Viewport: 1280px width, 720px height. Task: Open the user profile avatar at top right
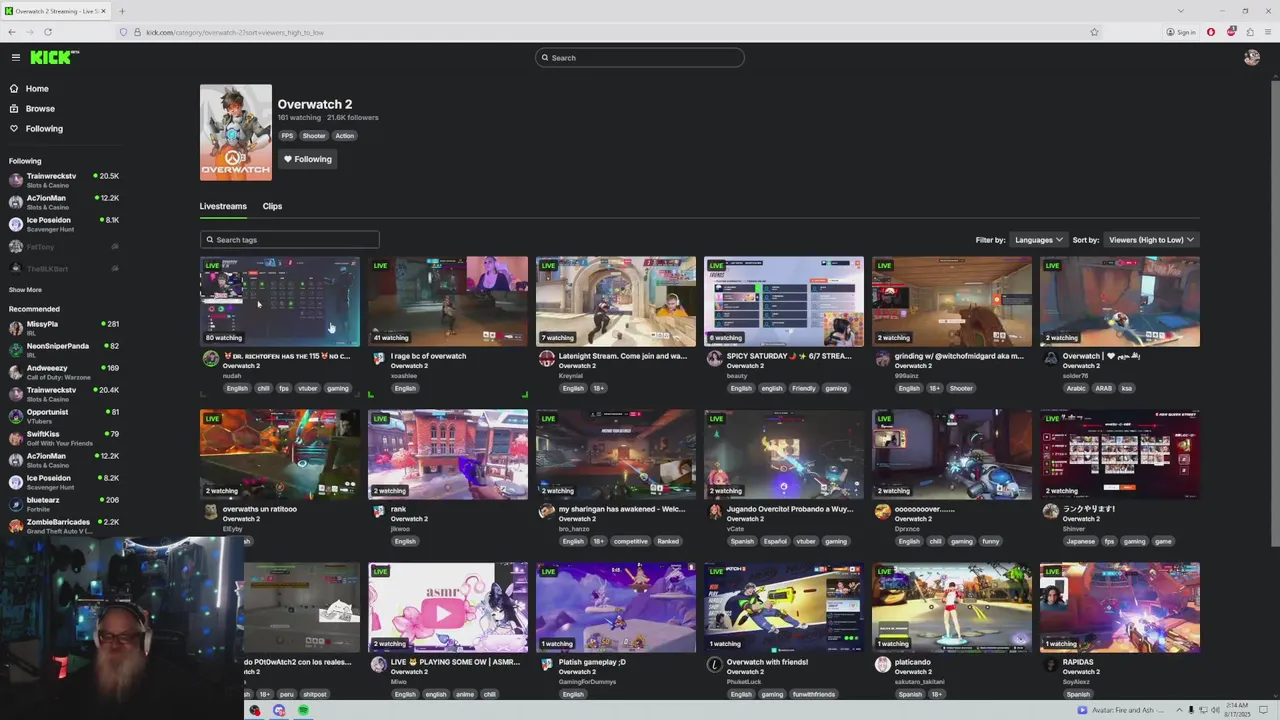[x=1251, y=58]
